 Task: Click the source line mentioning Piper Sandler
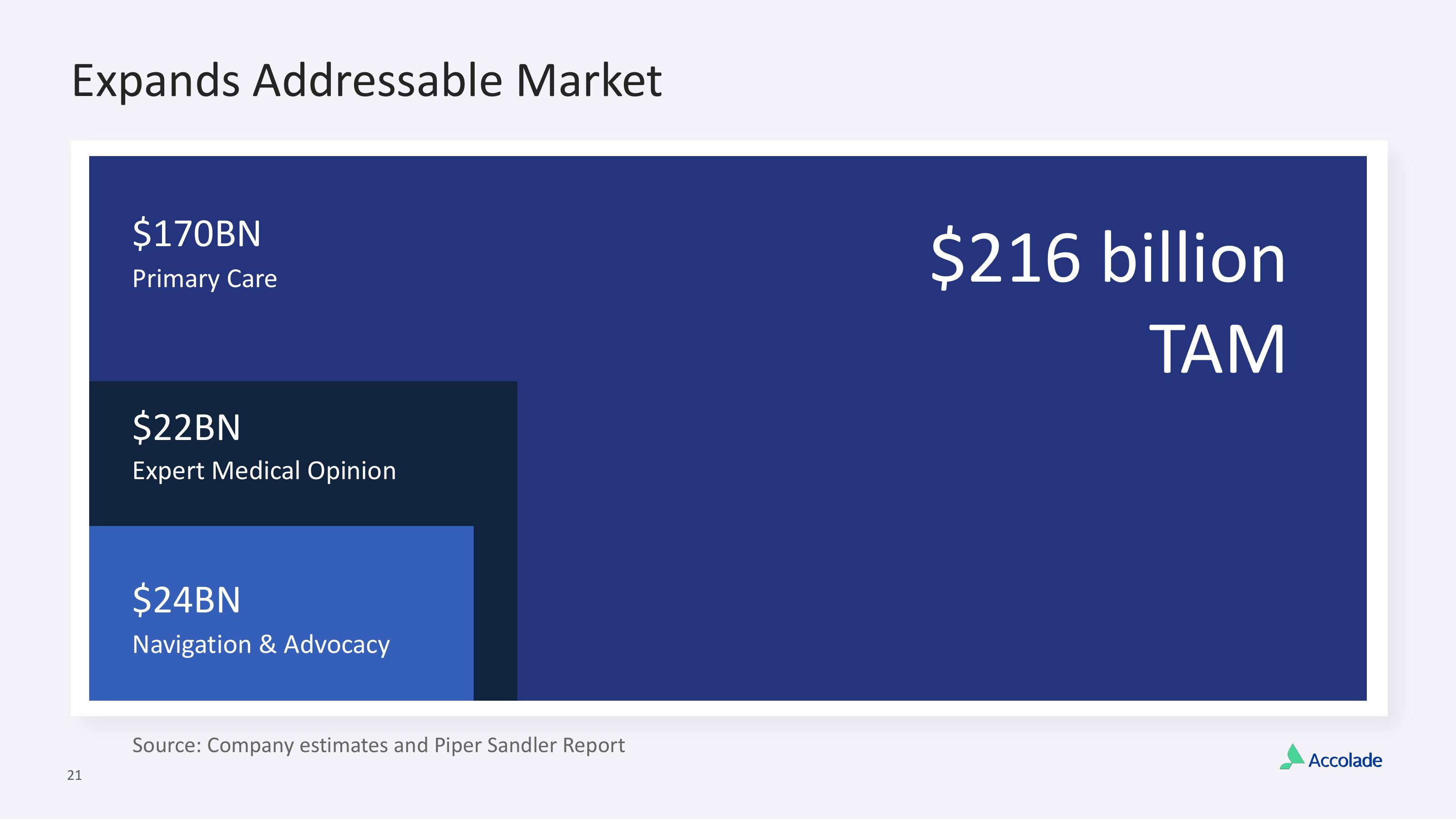point(378,745)
